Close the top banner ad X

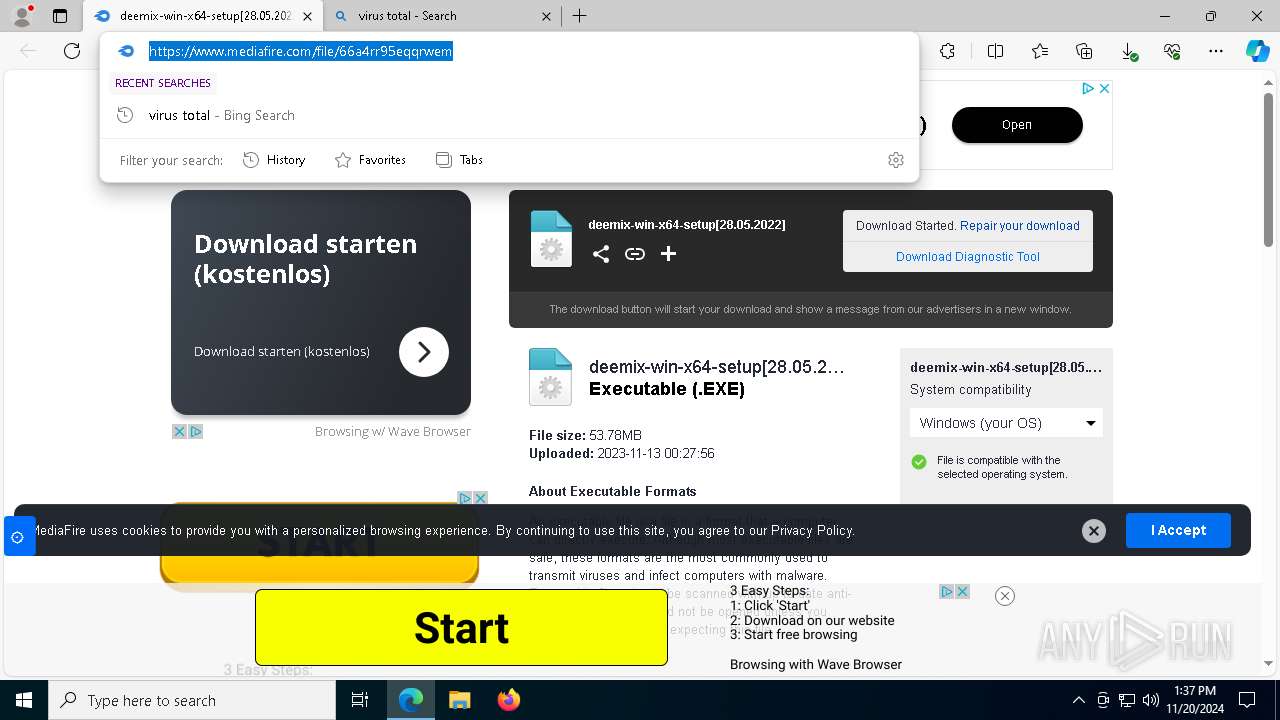click(x=1104, y=89)
